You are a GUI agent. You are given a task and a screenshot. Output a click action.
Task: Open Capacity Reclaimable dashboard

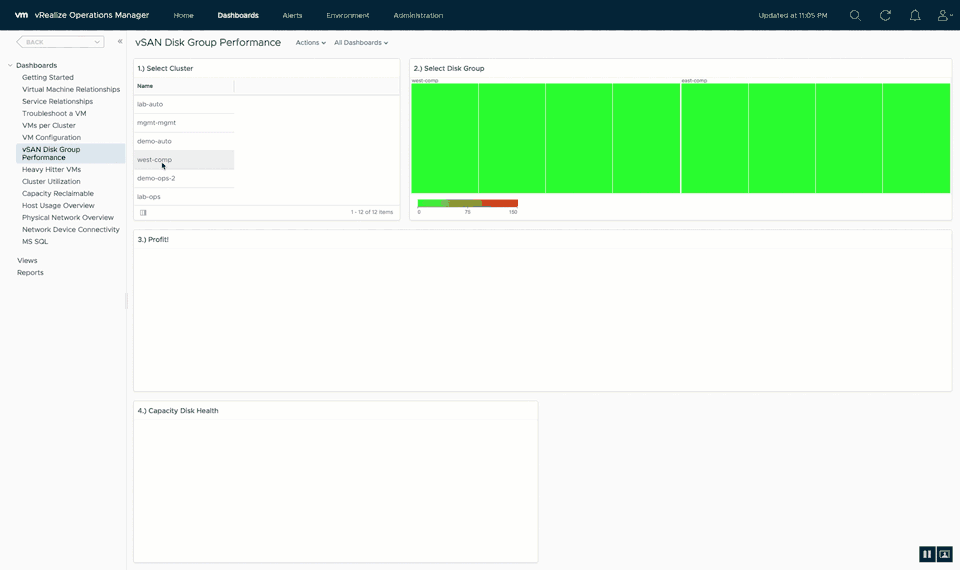[x=58, y=193]
